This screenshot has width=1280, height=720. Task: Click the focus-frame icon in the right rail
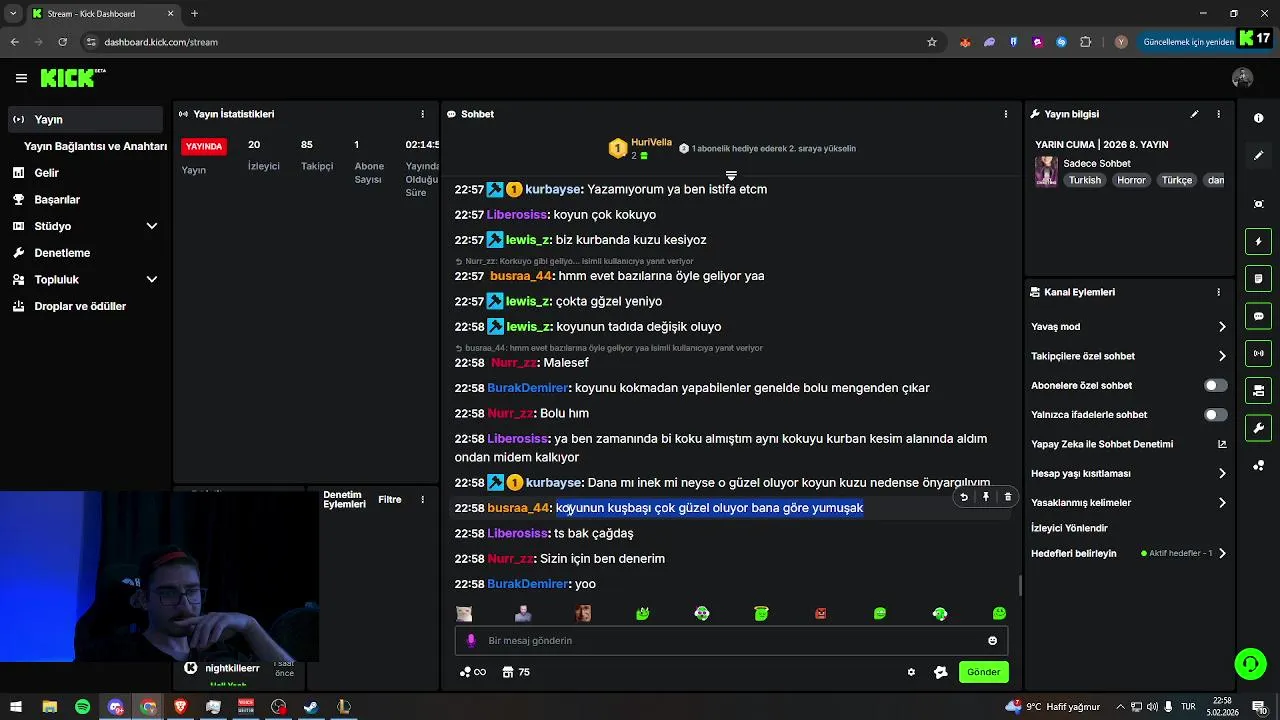pos(1258,204)
